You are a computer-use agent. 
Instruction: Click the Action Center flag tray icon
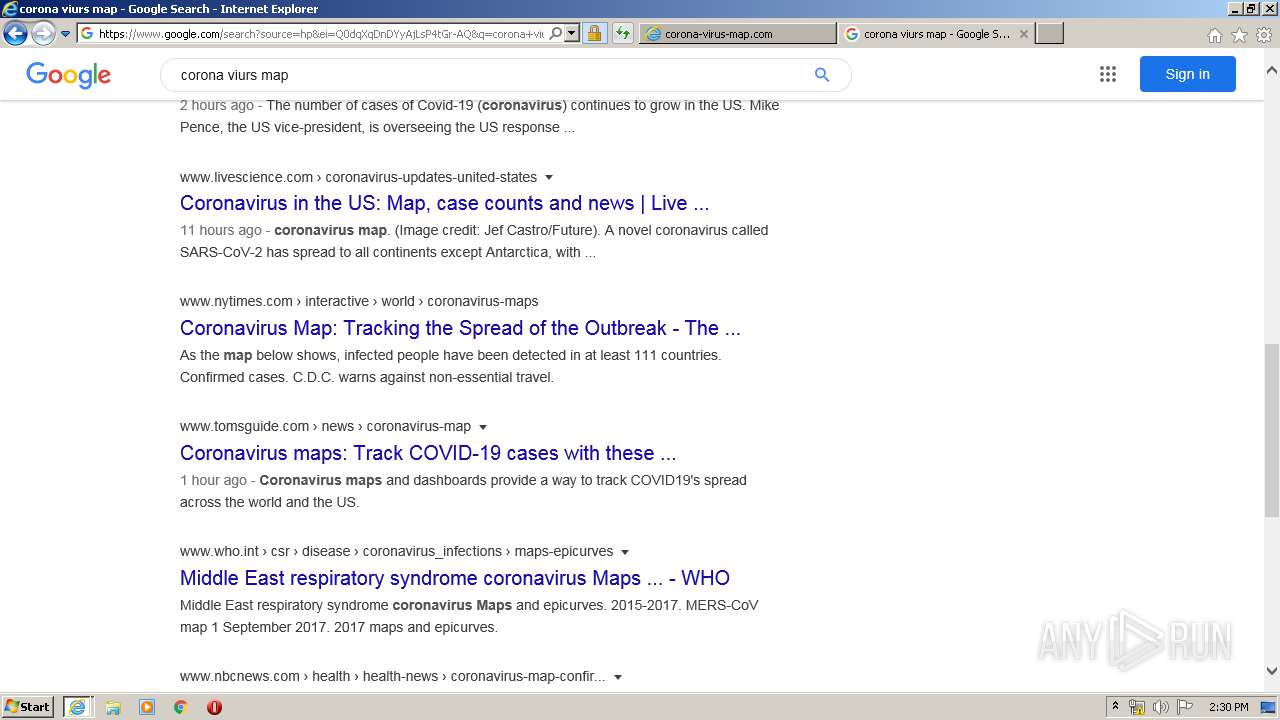click(1185, 707)
